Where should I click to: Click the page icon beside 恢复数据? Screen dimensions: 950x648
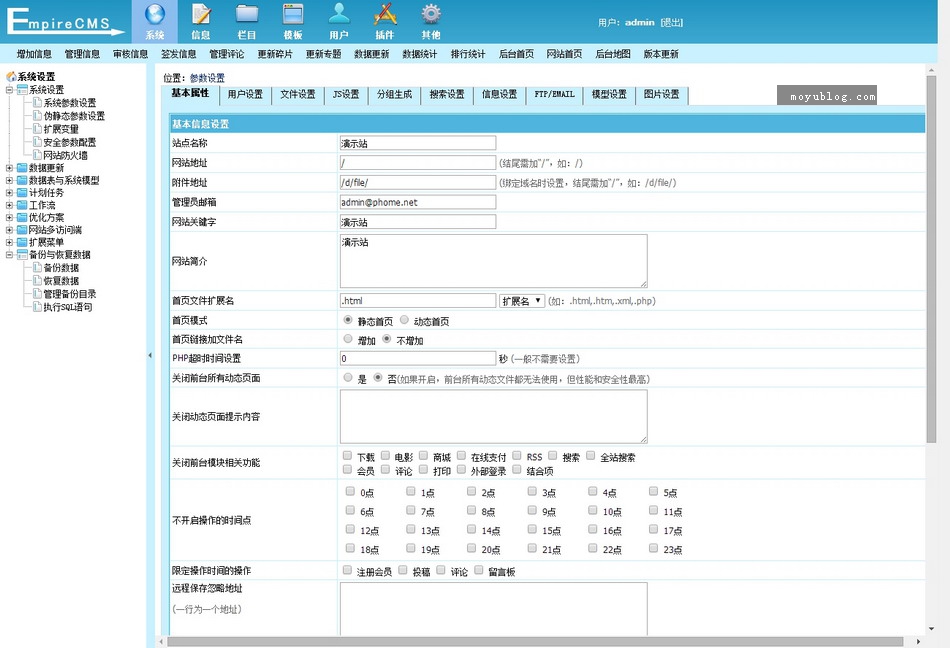[x=38, y=281]
